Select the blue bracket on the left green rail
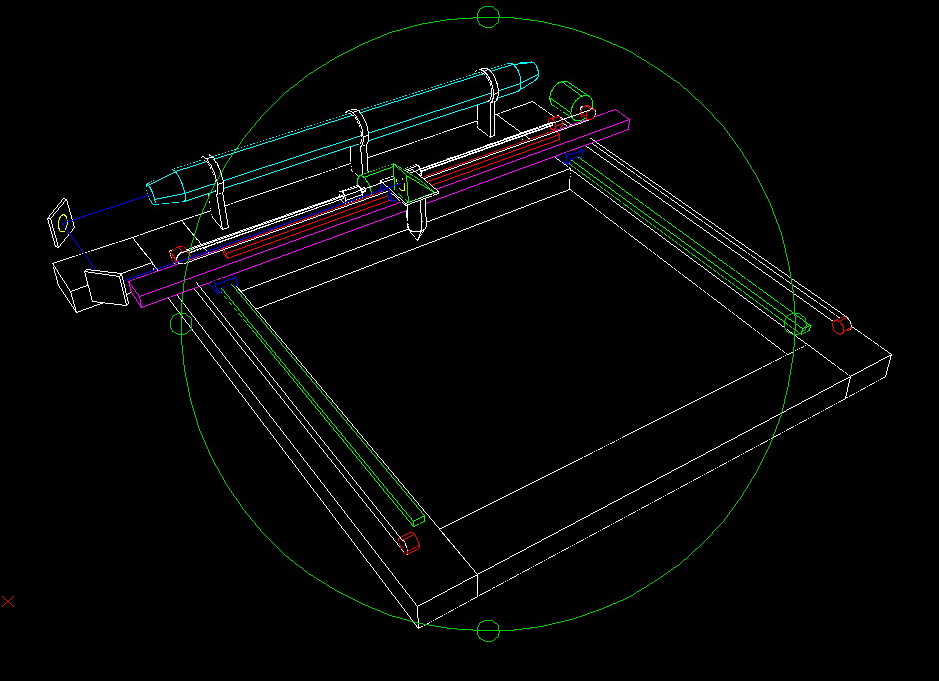The width and height of the screenshot is (939, 681). click(225, 285)
